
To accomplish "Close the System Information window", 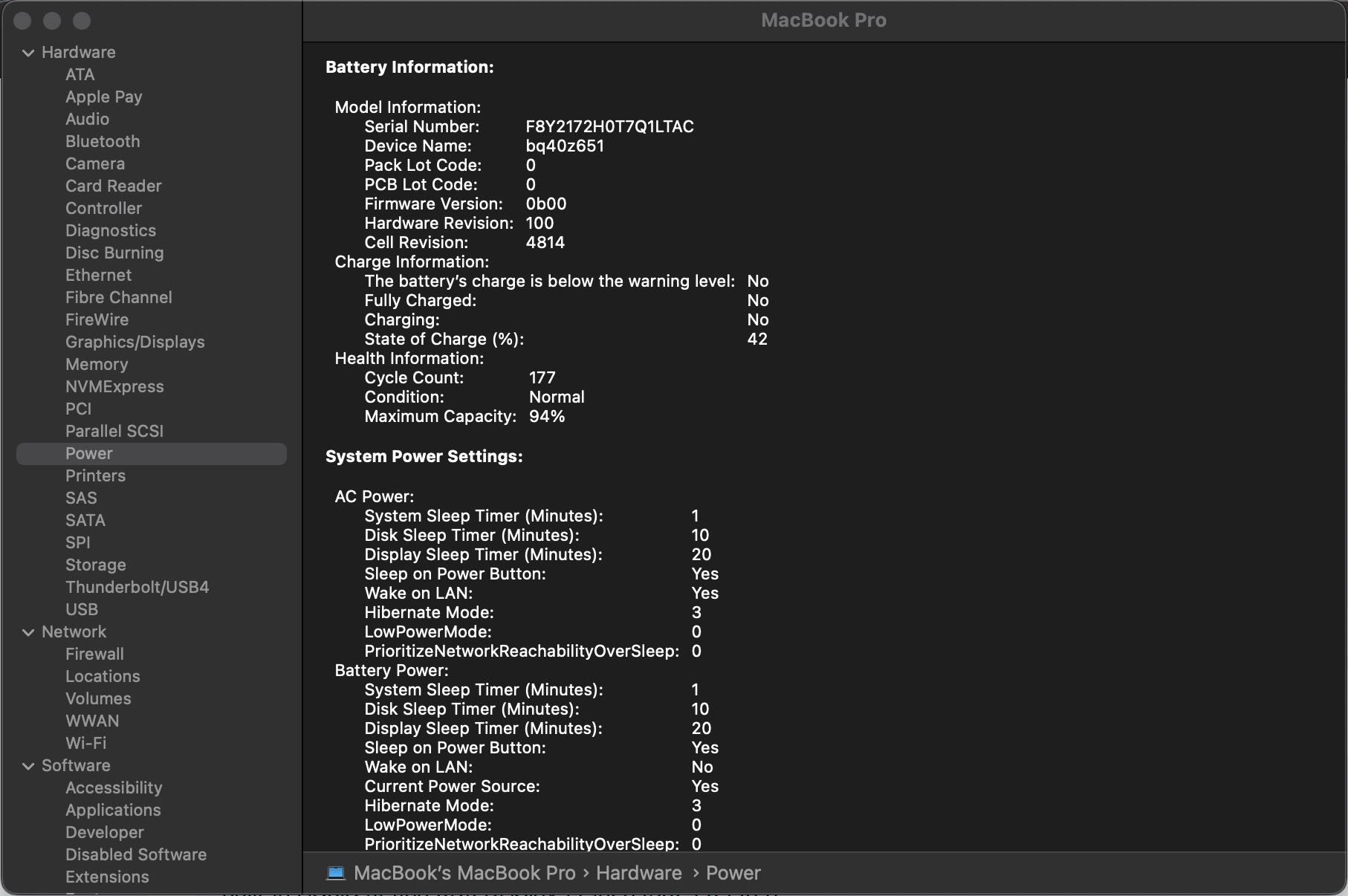I will pos(22,21).
